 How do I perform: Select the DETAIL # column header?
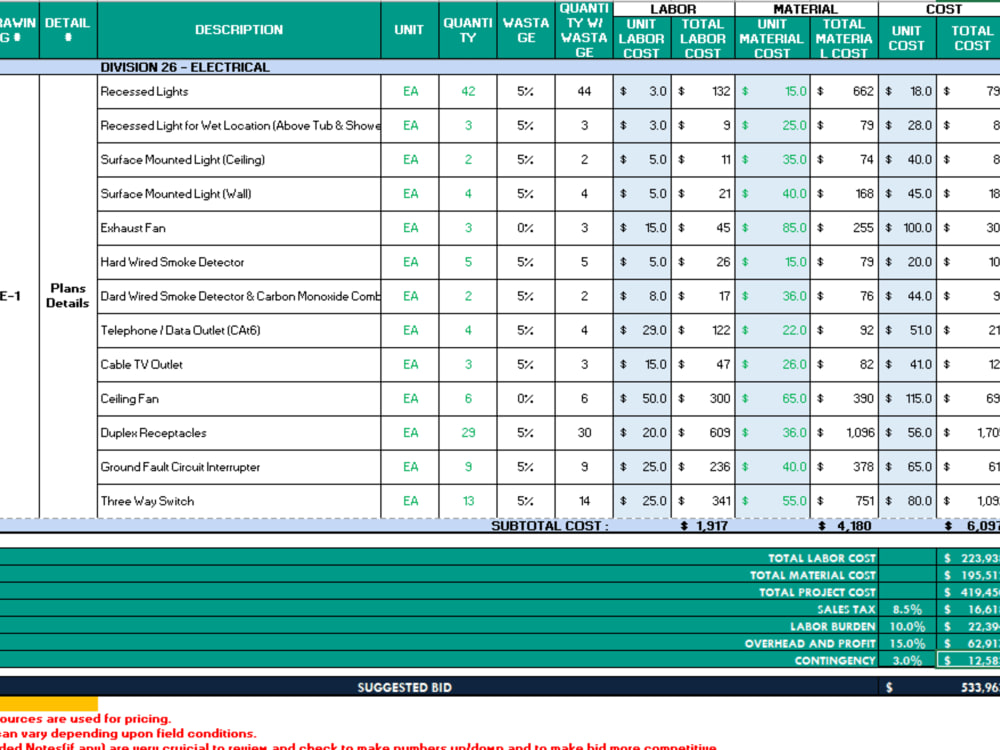(x=68, y=30)
